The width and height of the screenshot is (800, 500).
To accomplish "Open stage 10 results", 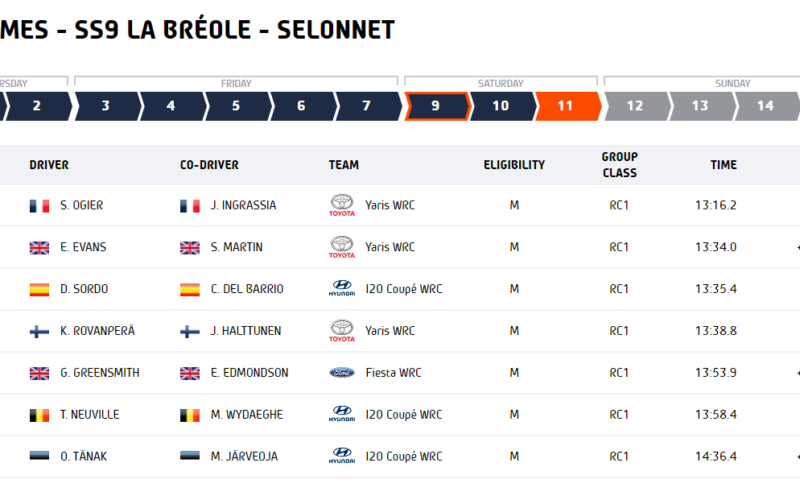I will [502, 106].
